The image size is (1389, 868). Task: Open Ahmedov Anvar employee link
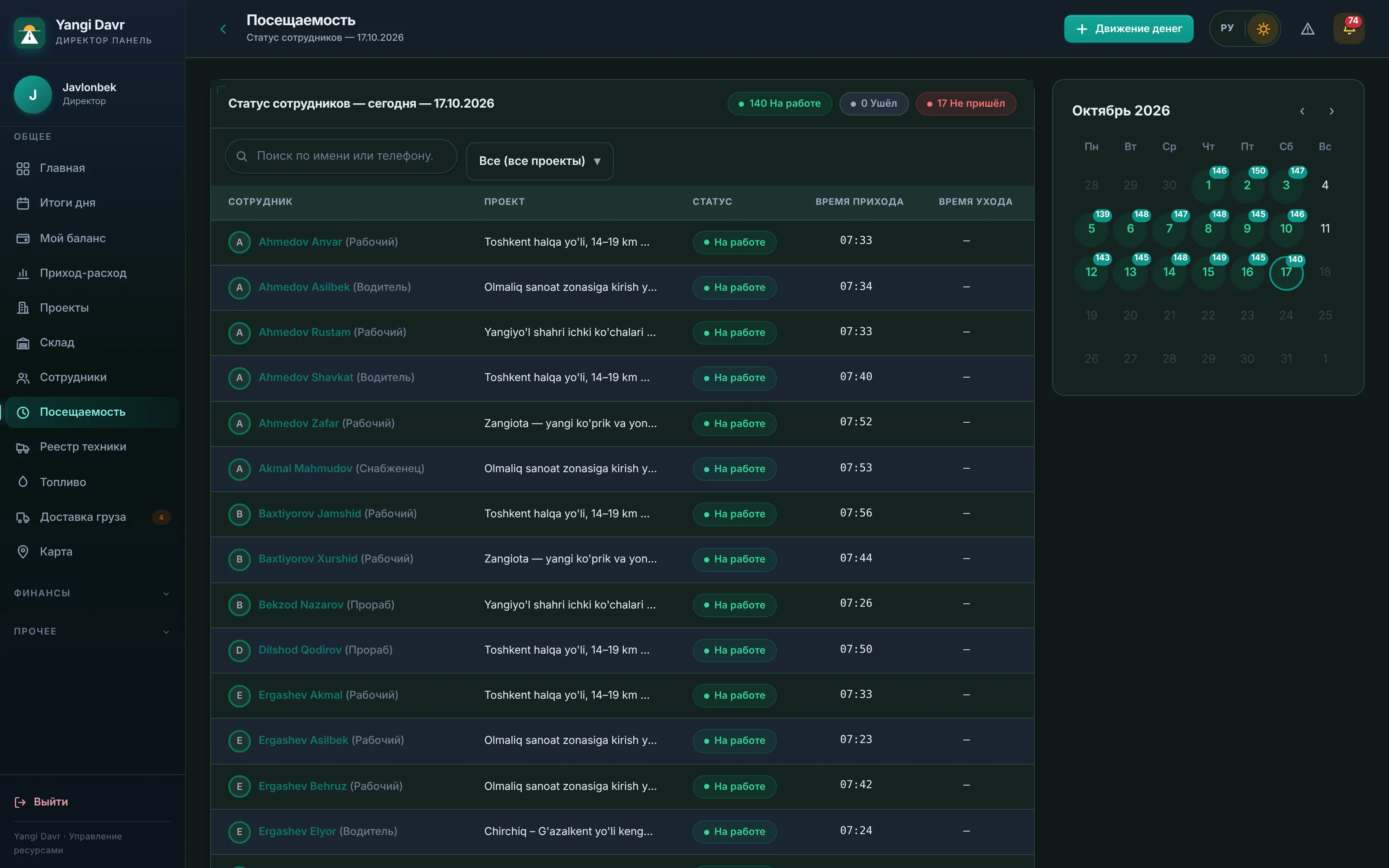300,242
